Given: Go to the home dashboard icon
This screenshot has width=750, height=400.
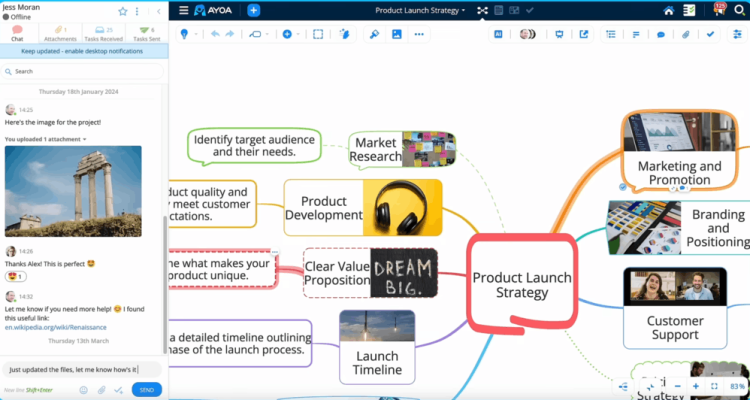Looking at the screenshot, I should [x=669, y=11].
